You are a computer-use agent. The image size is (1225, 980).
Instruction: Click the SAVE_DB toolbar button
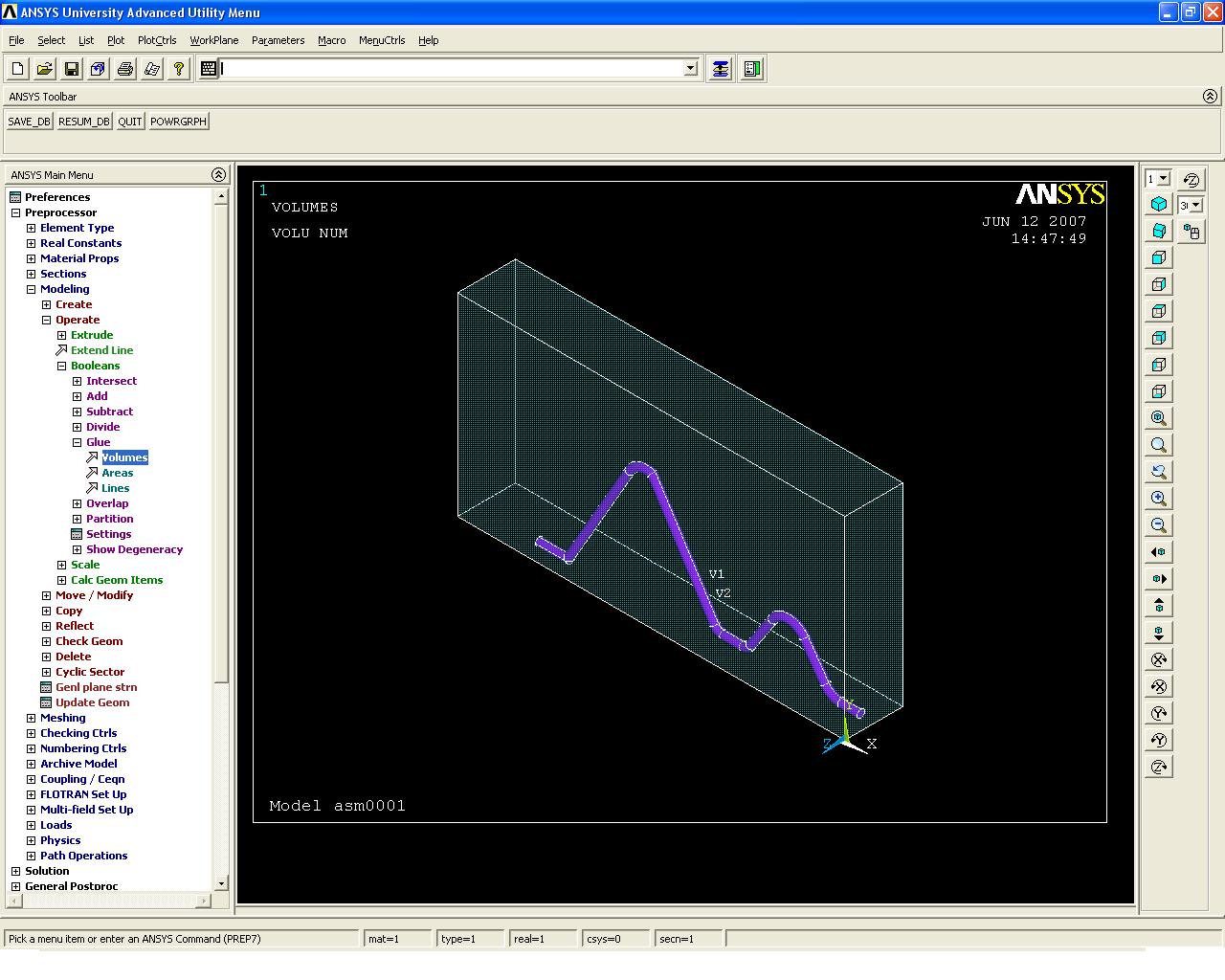pyautogui.click(x=29, y=122)
